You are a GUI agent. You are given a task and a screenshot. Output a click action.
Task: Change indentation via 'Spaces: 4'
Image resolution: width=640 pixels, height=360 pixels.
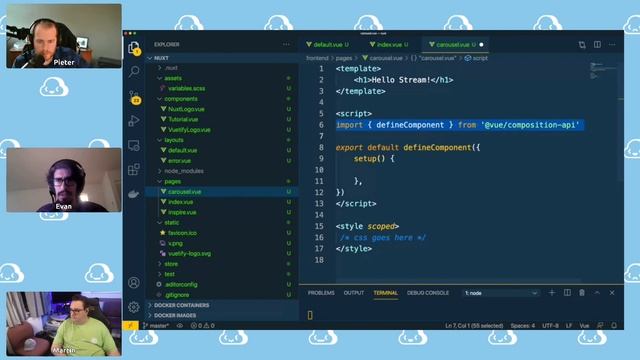[522, 326]
